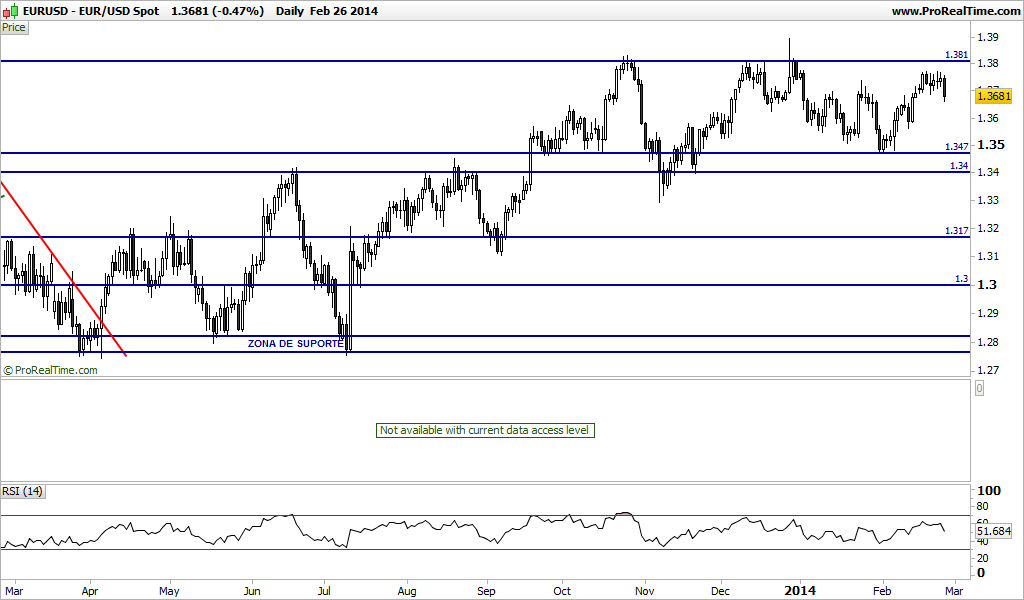
Task: Click the Jun marker on time axis
Action: tap(251, 591)
